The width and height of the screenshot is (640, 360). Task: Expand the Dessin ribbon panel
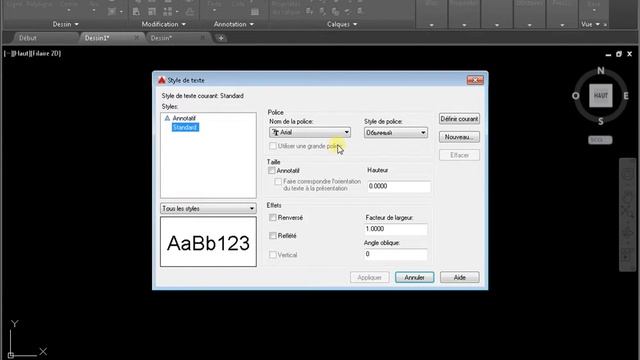pos(65,24)
